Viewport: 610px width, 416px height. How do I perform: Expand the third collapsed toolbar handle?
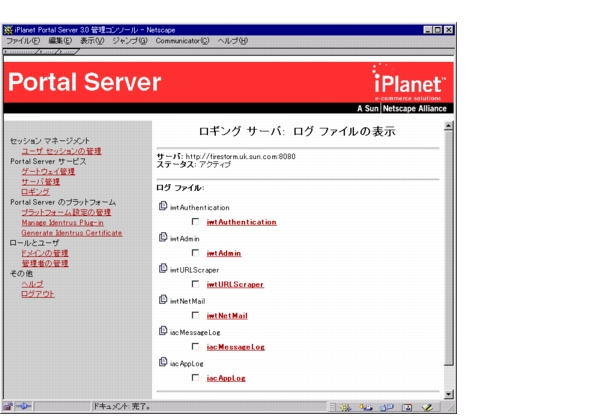68,51
